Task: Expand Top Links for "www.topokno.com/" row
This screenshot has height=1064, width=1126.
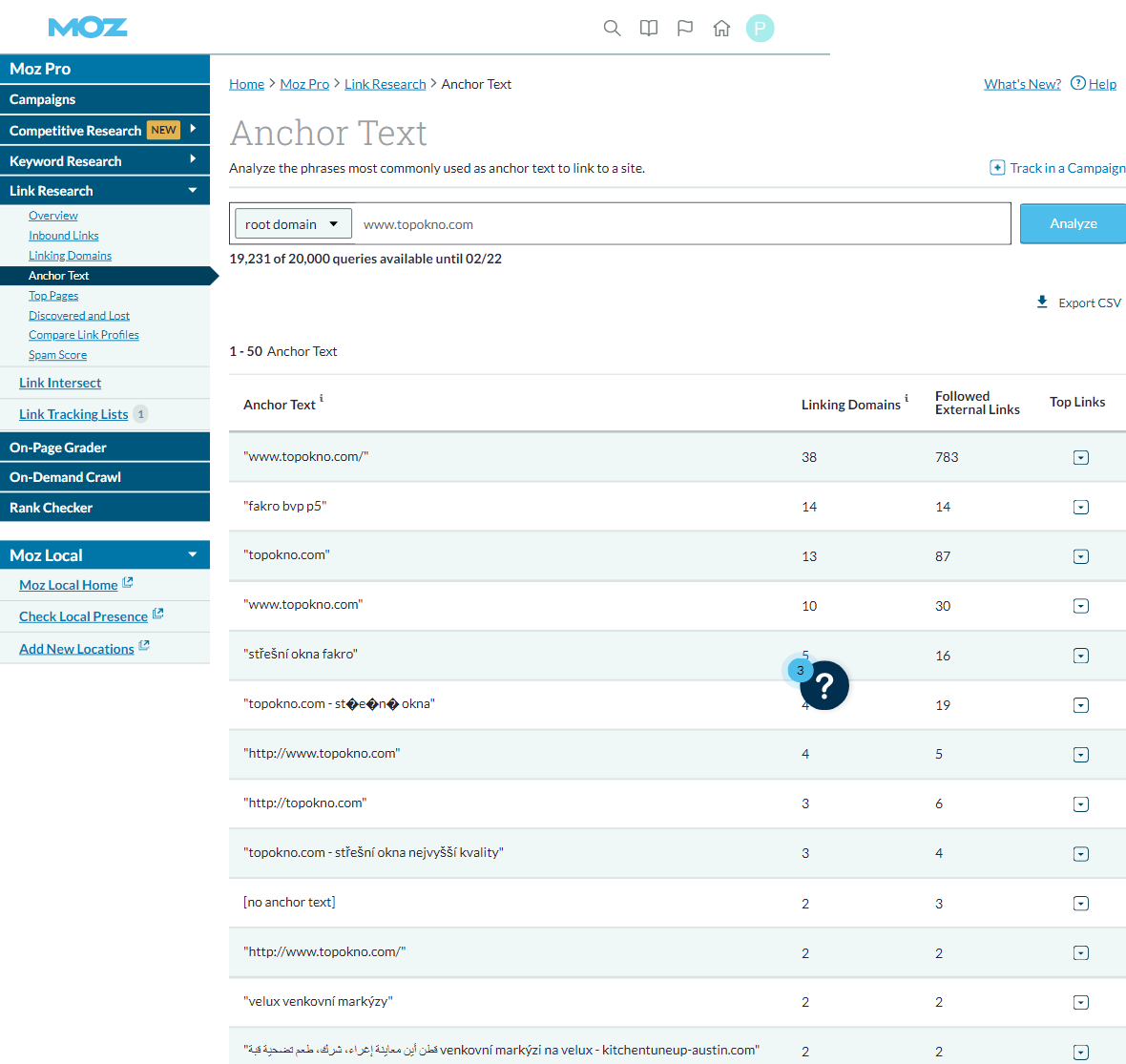Action: (1081, 457)
